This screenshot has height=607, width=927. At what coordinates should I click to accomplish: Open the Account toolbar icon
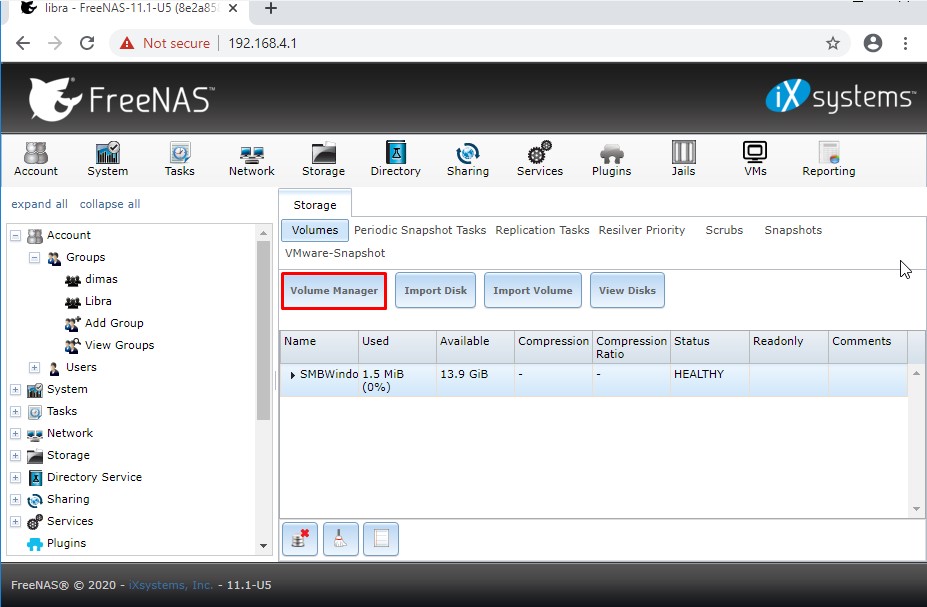click(35, 158)
